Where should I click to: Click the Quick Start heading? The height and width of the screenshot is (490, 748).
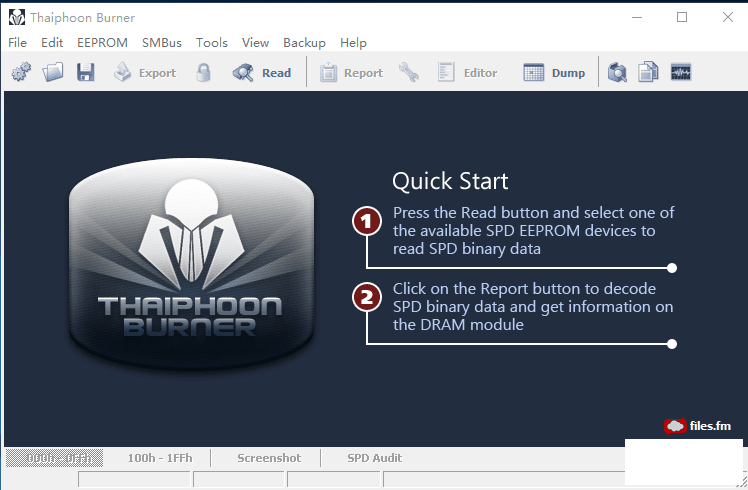point(450,181)
